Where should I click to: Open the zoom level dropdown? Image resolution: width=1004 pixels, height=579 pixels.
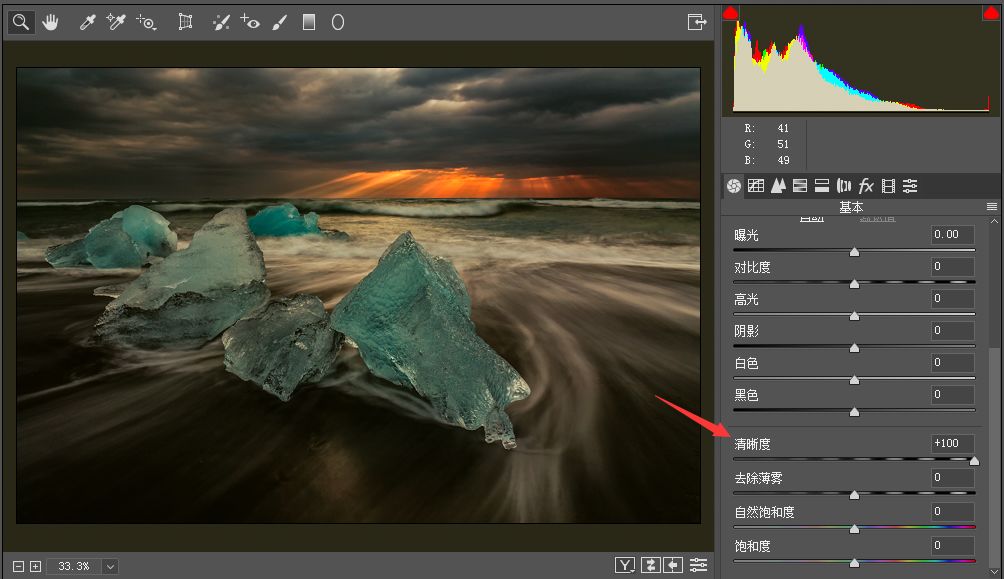pyautogui.click(x=110, y=566)
